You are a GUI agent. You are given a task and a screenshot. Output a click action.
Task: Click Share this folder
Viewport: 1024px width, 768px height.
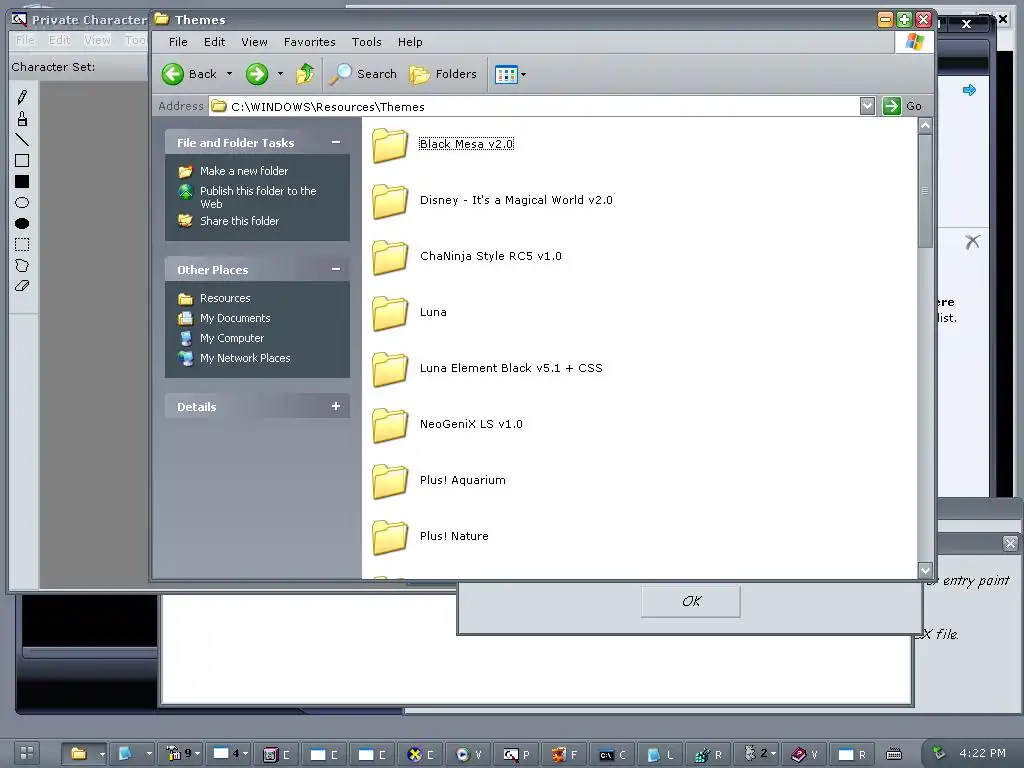pos(239,221)
